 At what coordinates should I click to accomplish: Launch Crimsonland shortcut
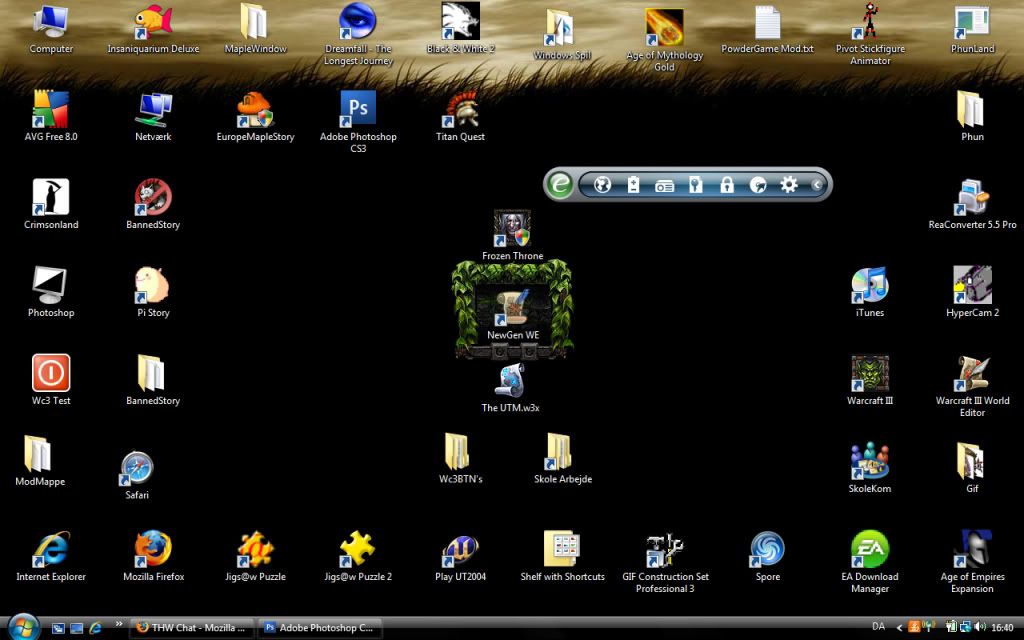coord(51,204)
